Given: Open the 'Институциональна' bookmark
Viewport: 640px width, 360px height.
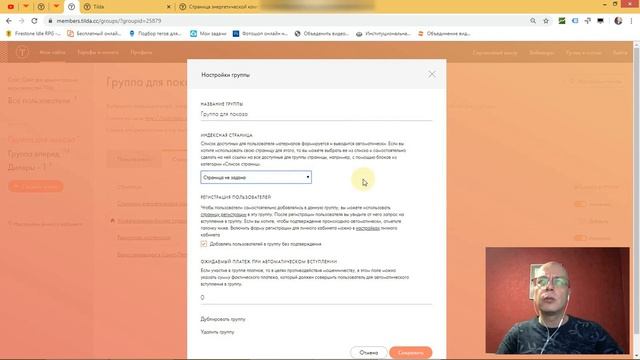Looking at the screenshot, I should (383, 34).
